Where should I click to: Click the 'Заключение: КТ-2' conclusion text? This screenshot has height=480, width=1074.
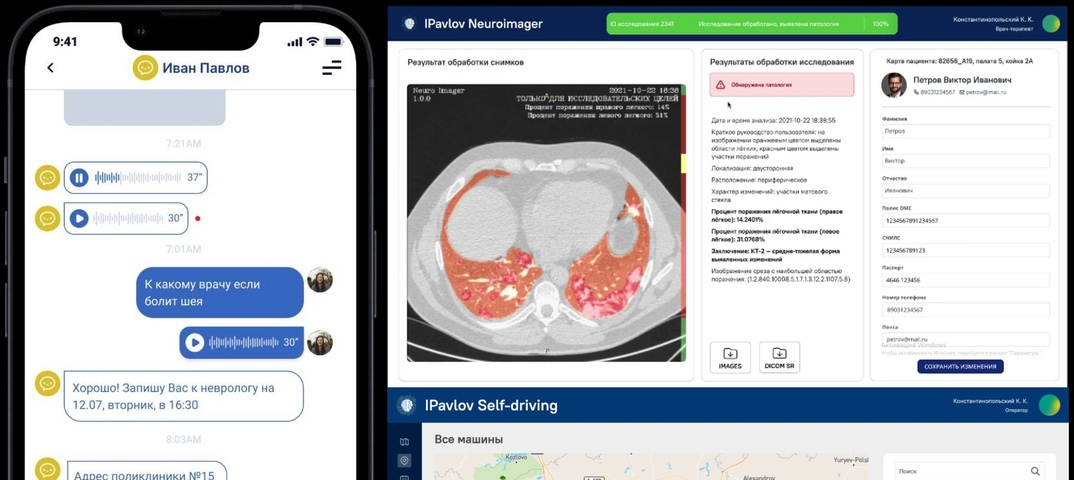tap(775, 255)
